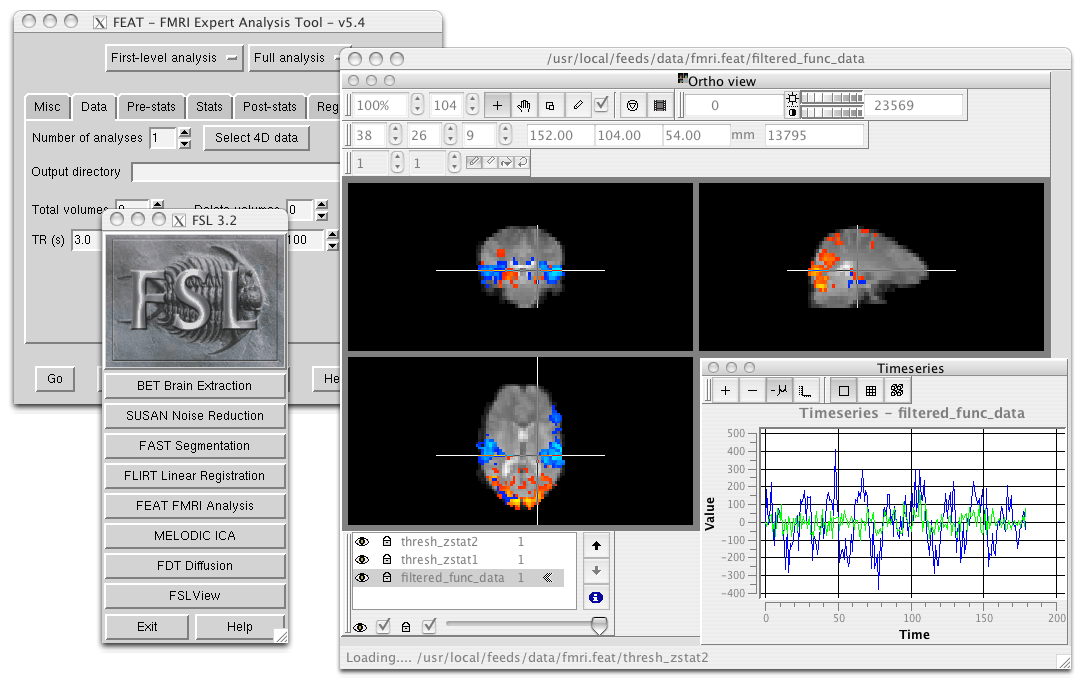Toggle the checkbox in Ortho view main toolbar
The width and height of the screenshot is (1088, 682).
[x=602, y=105]
